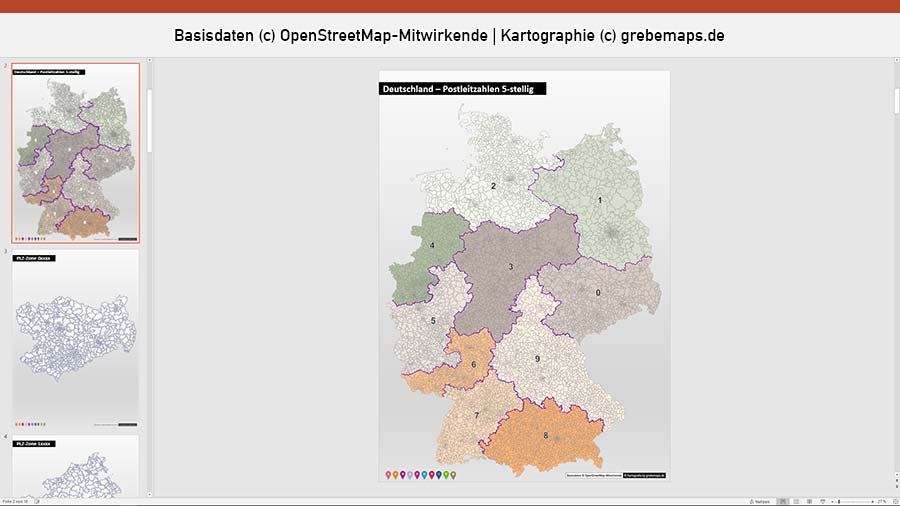The width and height of the screenshot is (900, 506).
Task: Click the zoom out minus button
Action: pyautogui.click(x=832, y=501)
